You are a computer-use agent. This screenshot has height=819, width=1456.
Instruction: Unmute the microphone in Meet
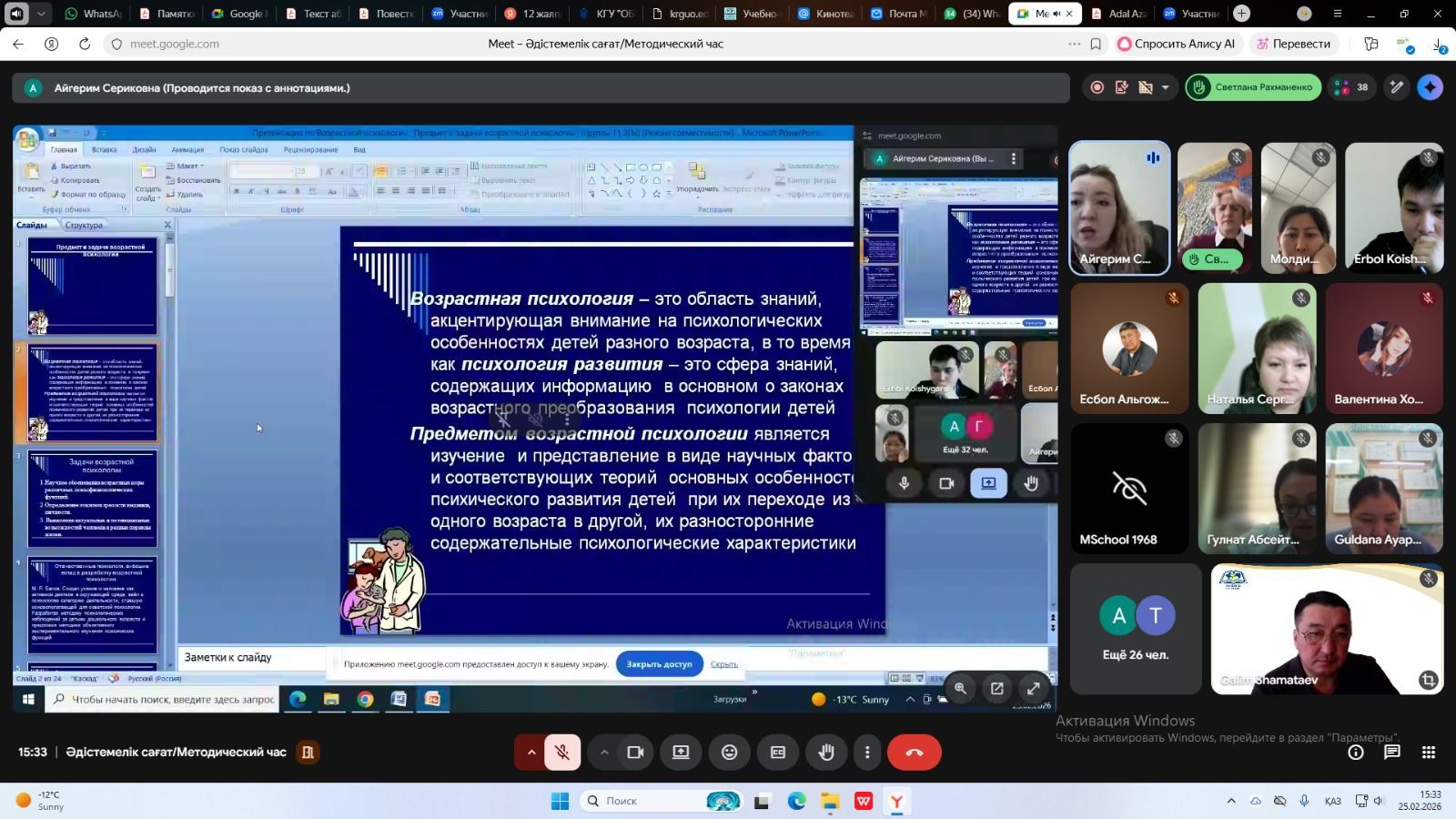562,753
